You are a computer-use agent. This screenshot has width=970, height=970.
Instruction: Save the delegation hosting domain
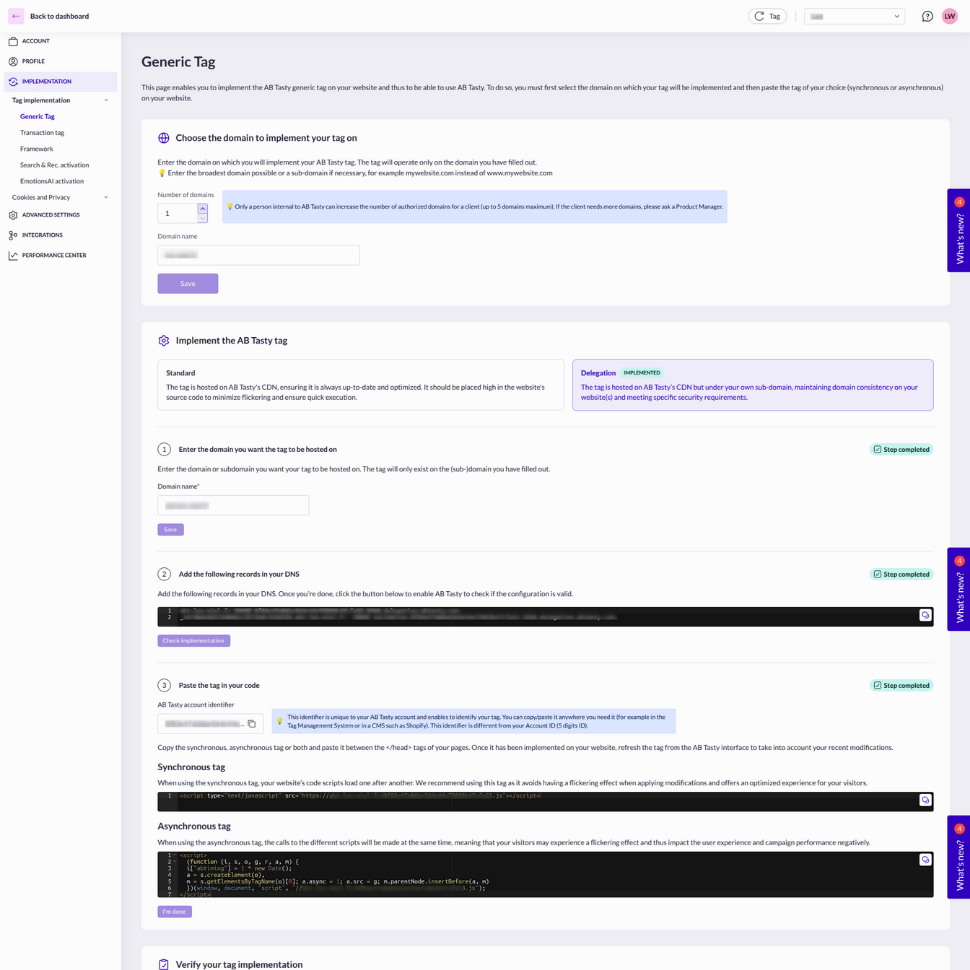click(x=171, y=530)
